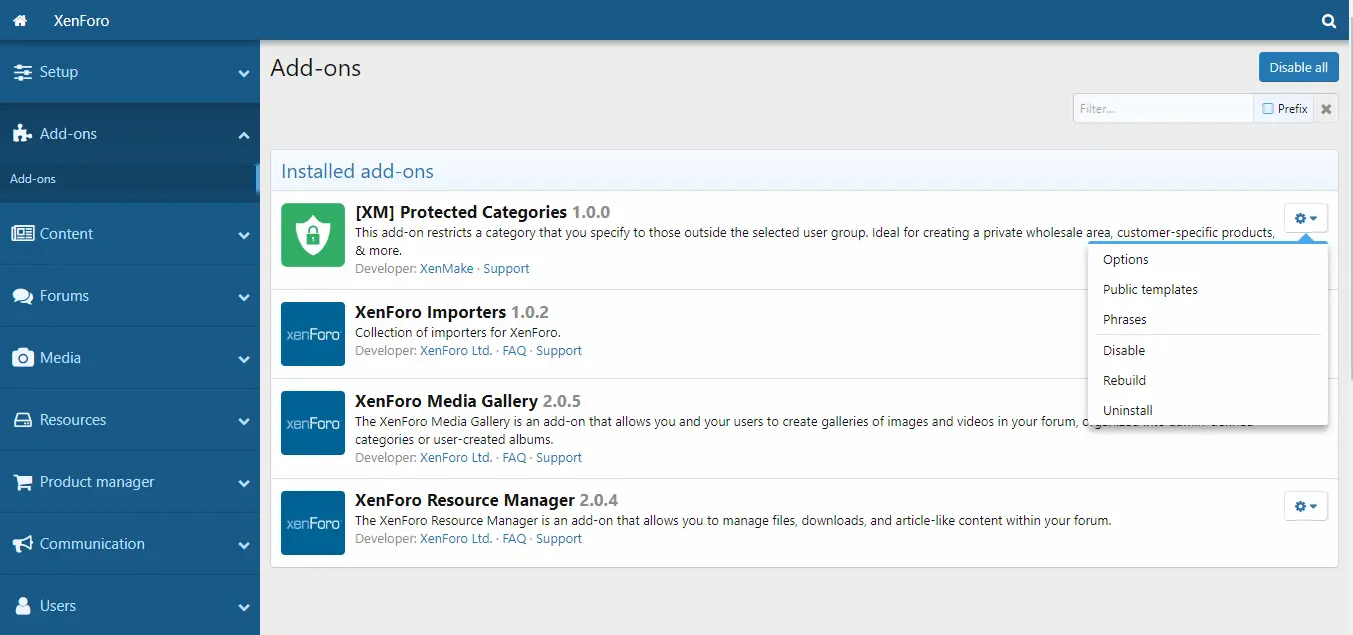This screenshot has width=1353, height=635.
Task: Open the XenMake developer link
Action: (446, 268)
